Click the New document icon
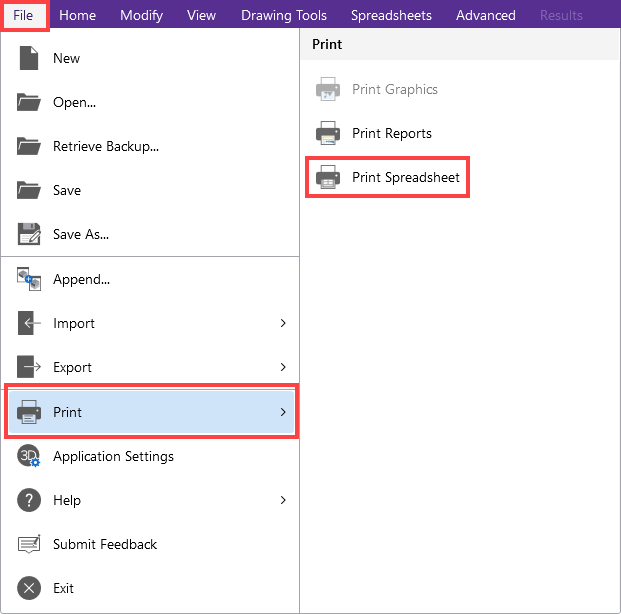Screen dimensions: 621x614 pyautogui.click(x=29, y=58)
